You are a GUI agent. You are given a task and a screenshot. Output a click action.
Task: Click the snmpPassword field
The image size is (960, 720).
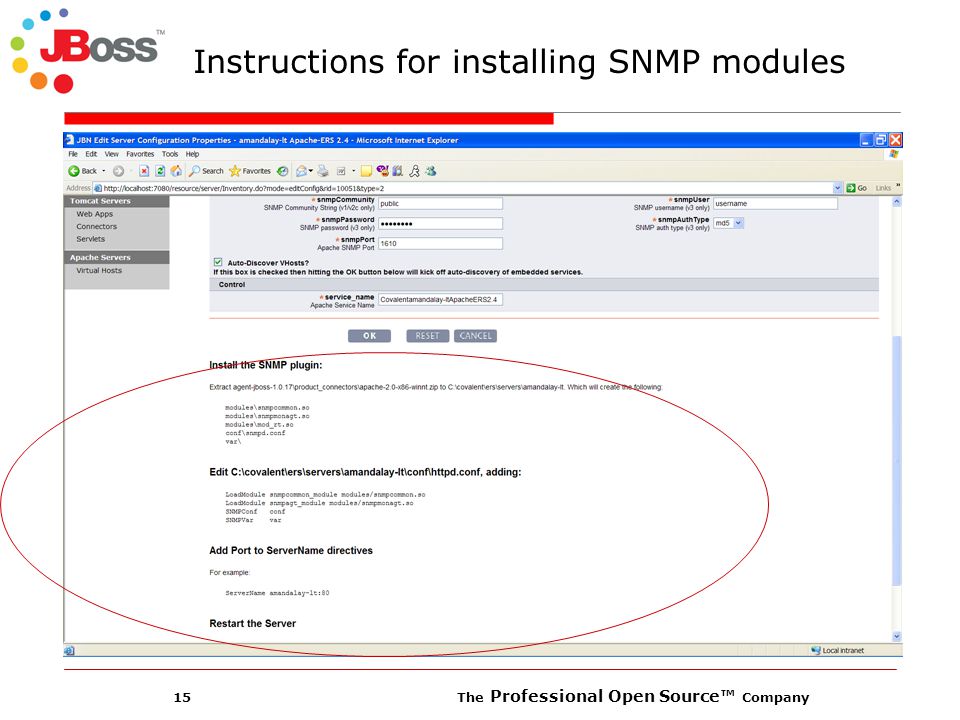click(x=440, y=223)
